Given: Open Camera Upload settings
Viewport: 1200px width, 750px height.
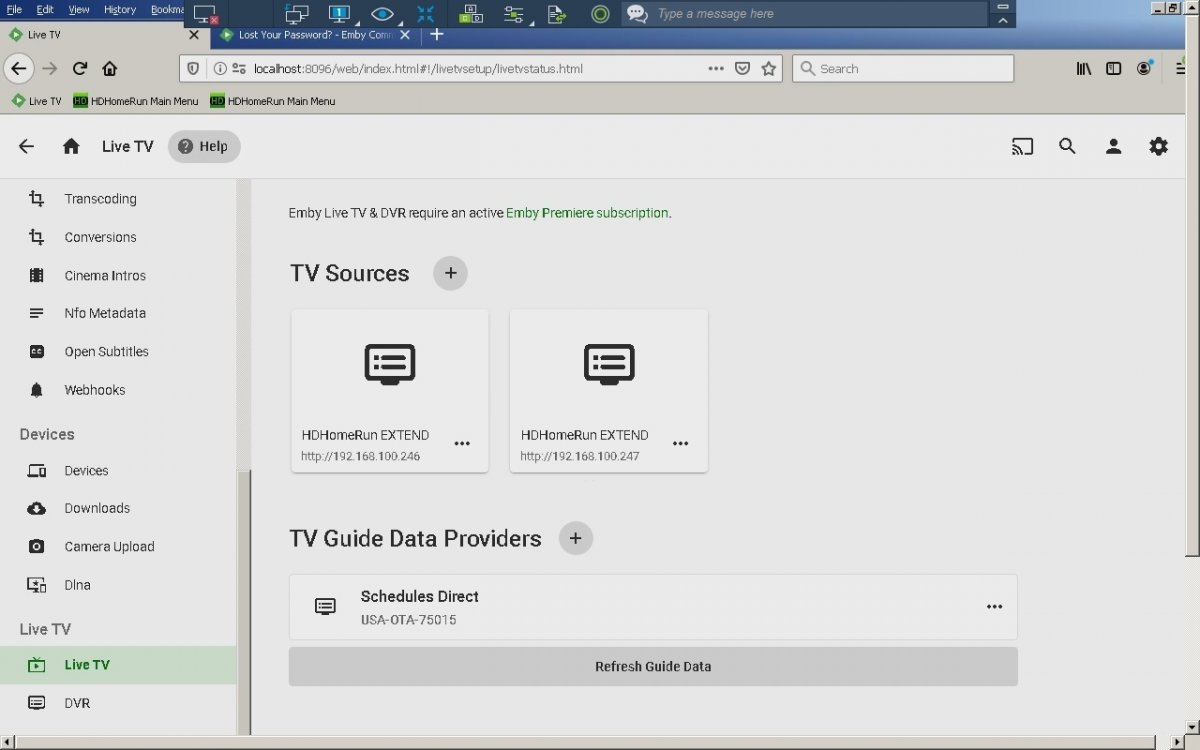Looking at the screenshot, I should (x=118, y=546).
